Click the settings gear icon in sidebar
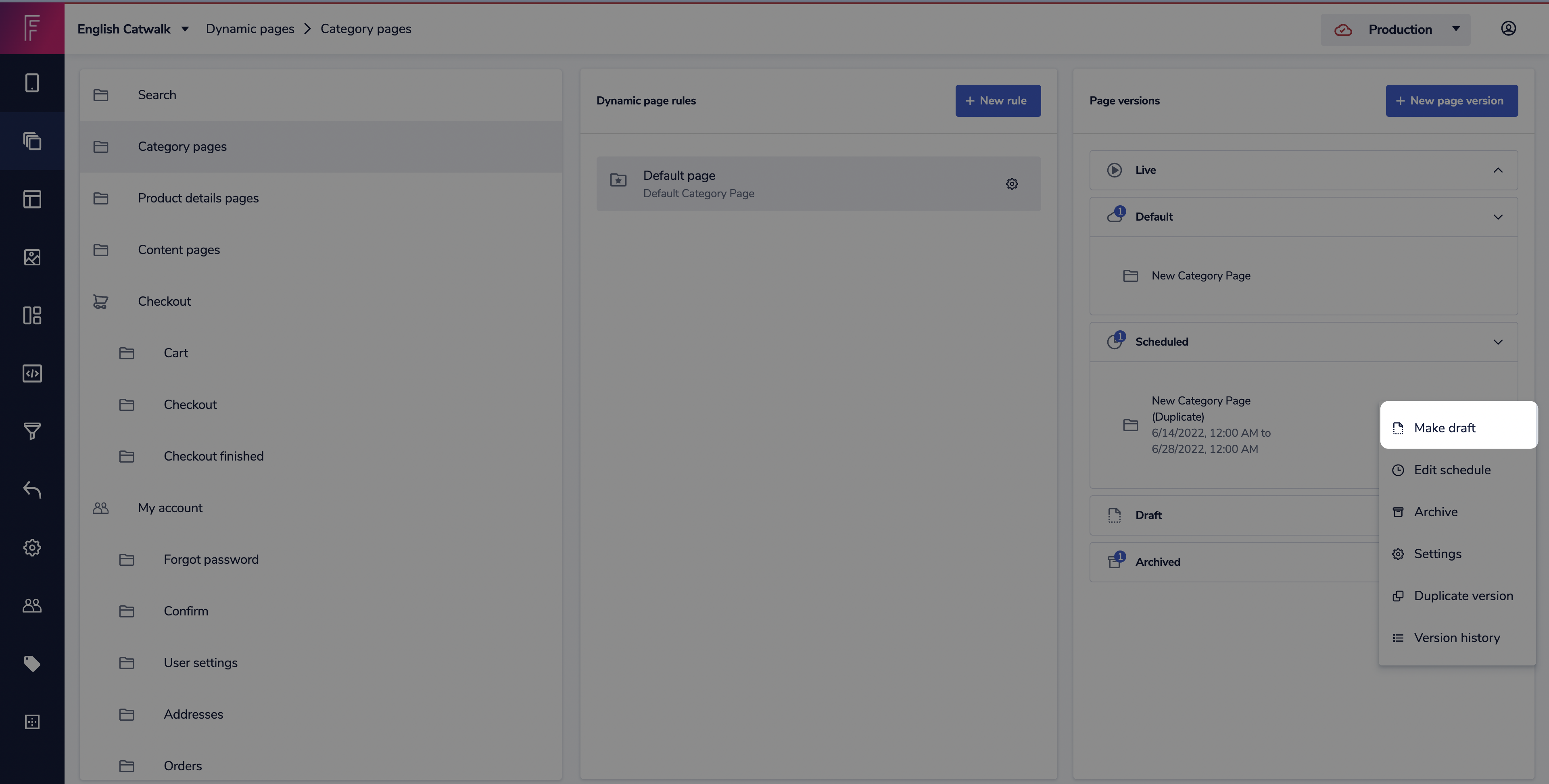The image size is (1549, 784). pos(32,547)
